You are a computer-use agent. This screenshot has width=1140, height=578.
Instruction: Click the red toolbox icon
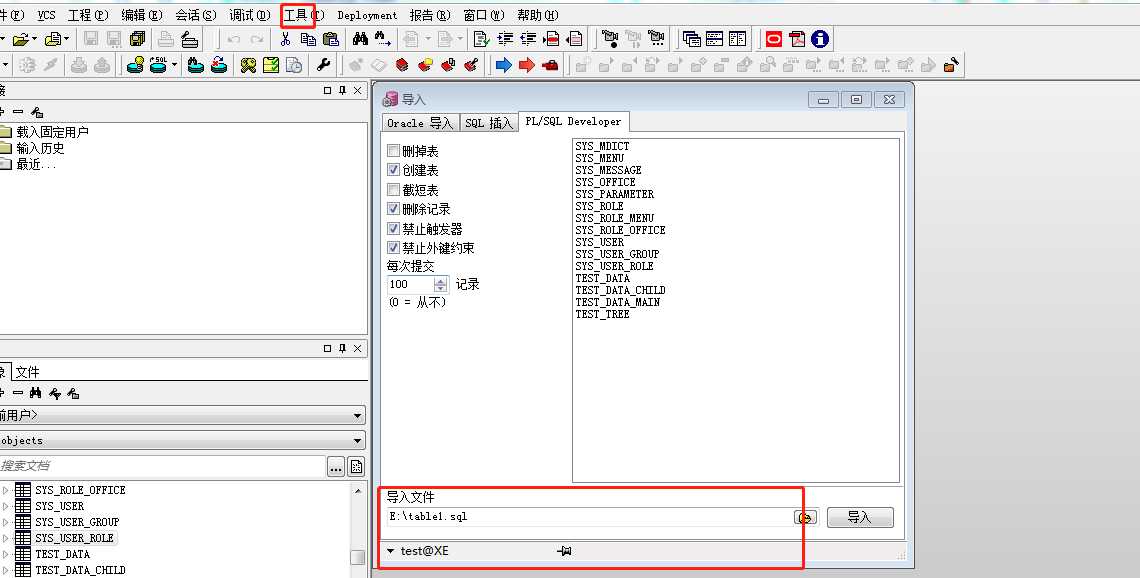550,65
